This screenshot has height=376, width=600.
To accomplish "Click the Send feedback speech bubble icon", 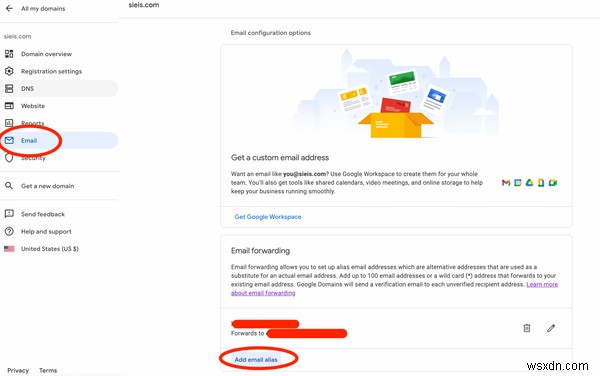I will 9,214.
